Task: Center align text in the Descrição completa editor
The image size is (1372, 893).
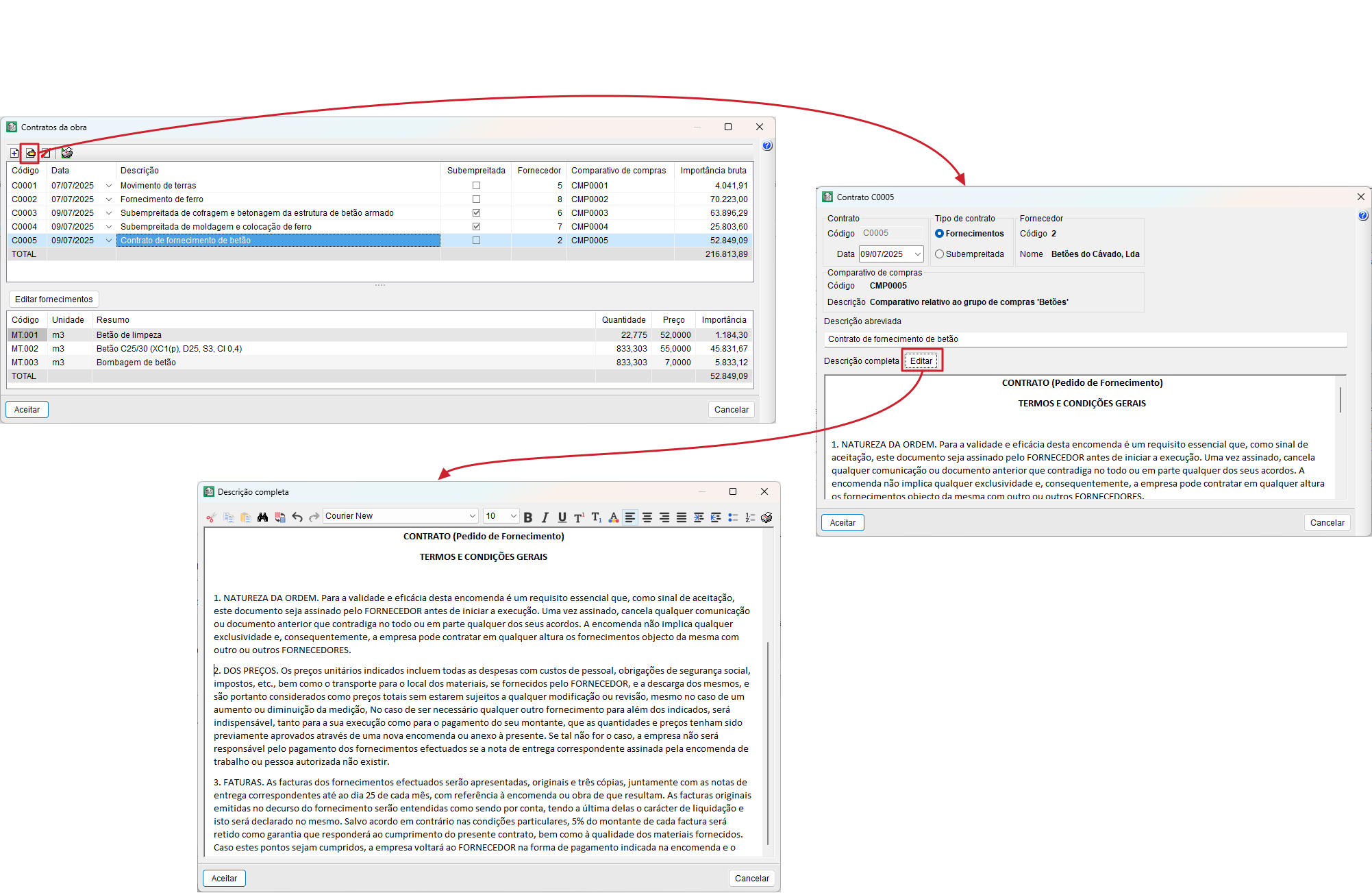Action: [x=647, y=517]
